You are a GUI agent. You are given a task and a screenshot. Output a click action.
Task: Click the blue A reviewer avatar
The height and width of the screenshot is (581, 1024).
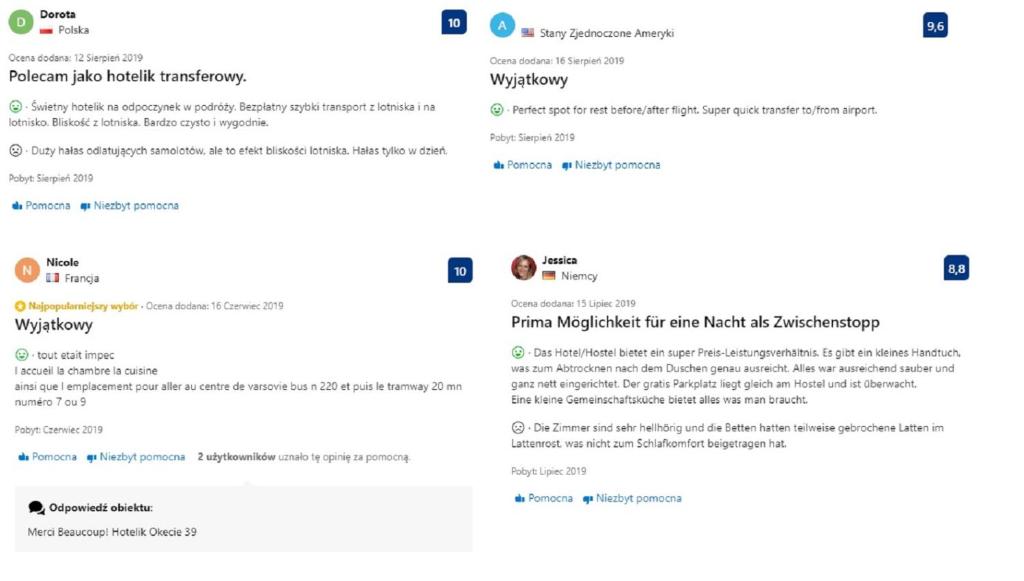pos(502,25)
